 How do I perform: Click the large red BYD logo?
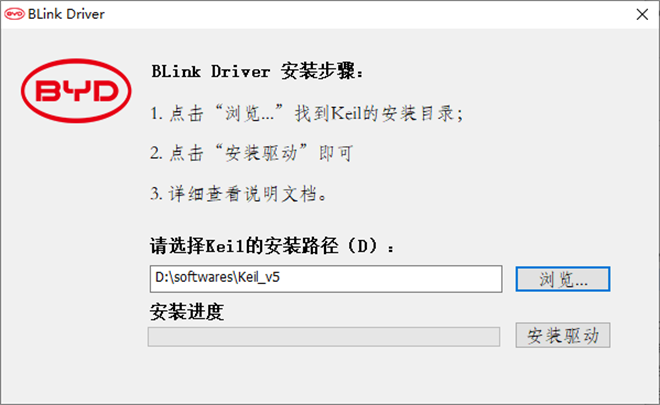point(76,91)
